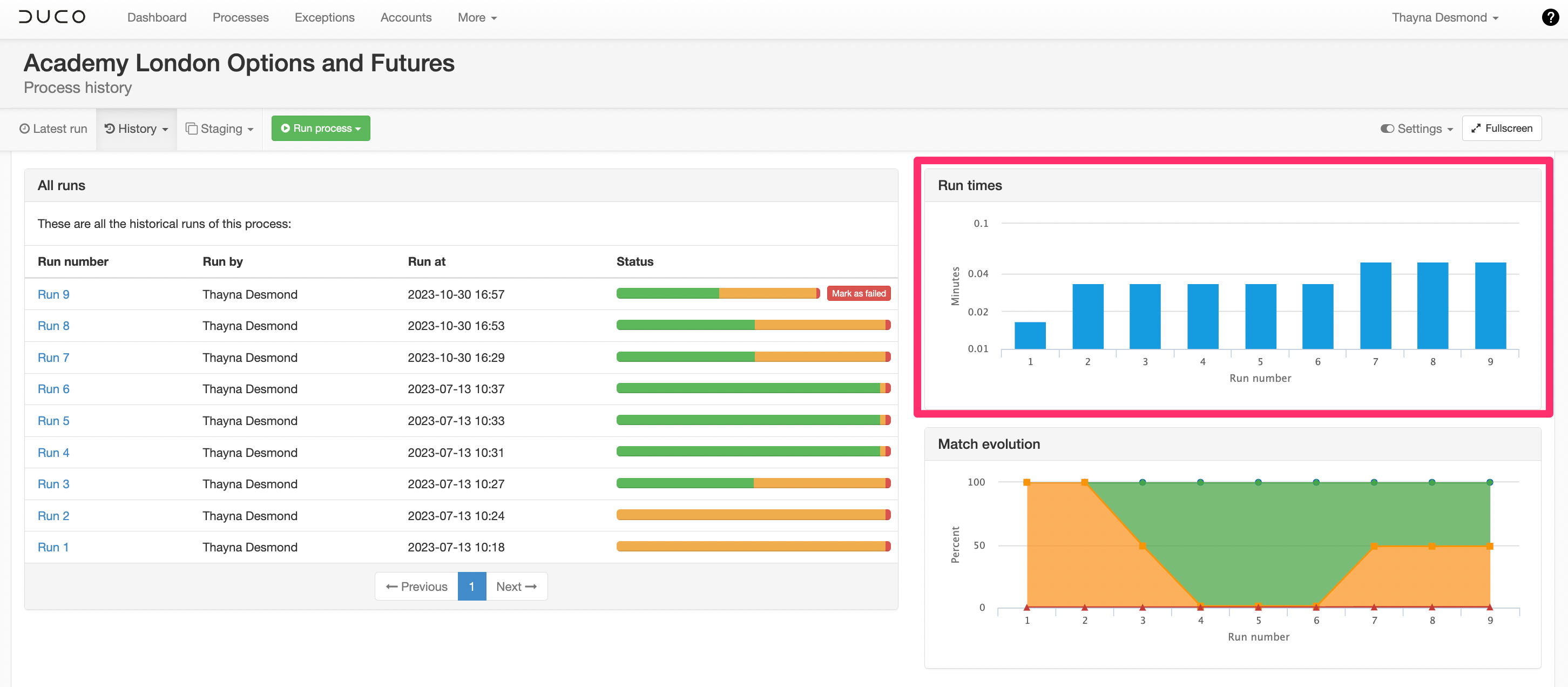Click the green Run process button
Screen dimensions: 1568x687
point(321,128)
